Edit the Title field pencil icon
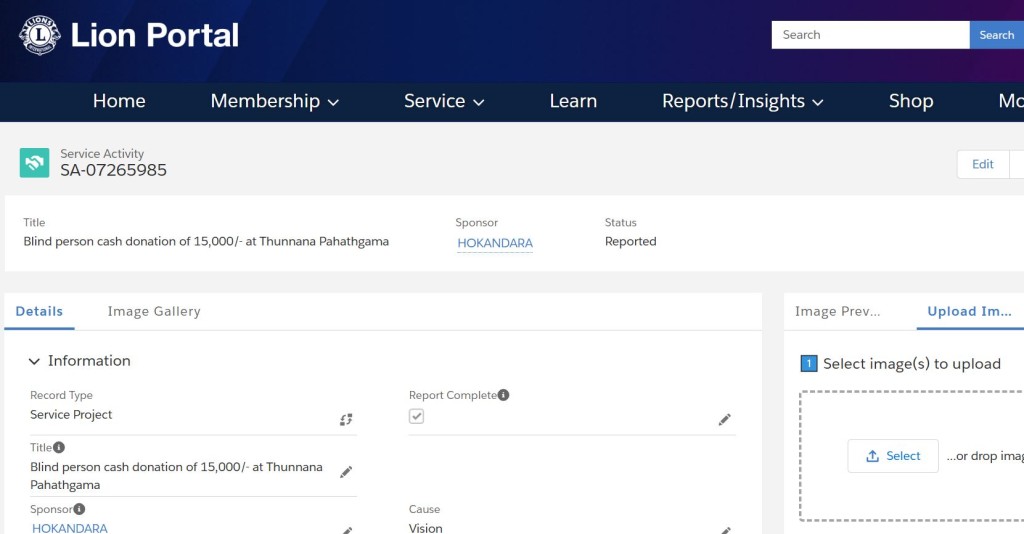The width and height of the screenshot is (1024, 534). (346, 472)
